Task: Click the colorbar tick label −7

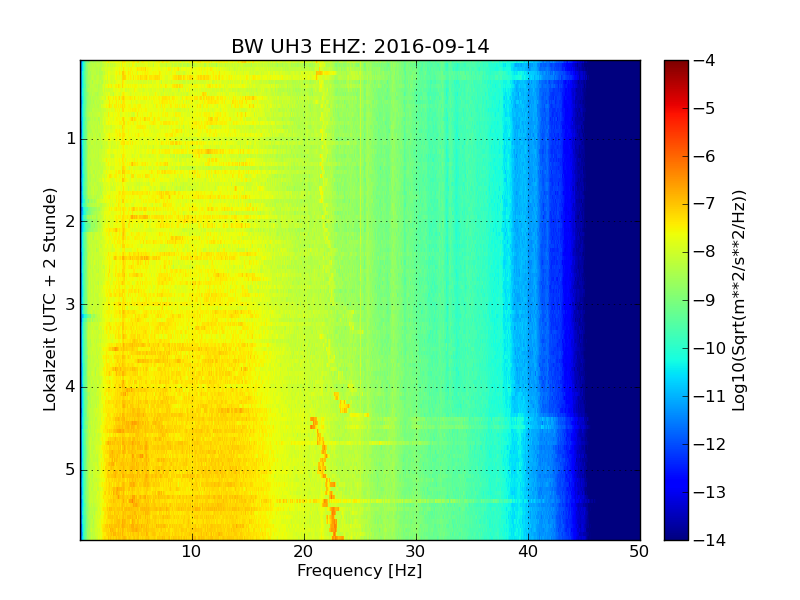Action: 705,204
